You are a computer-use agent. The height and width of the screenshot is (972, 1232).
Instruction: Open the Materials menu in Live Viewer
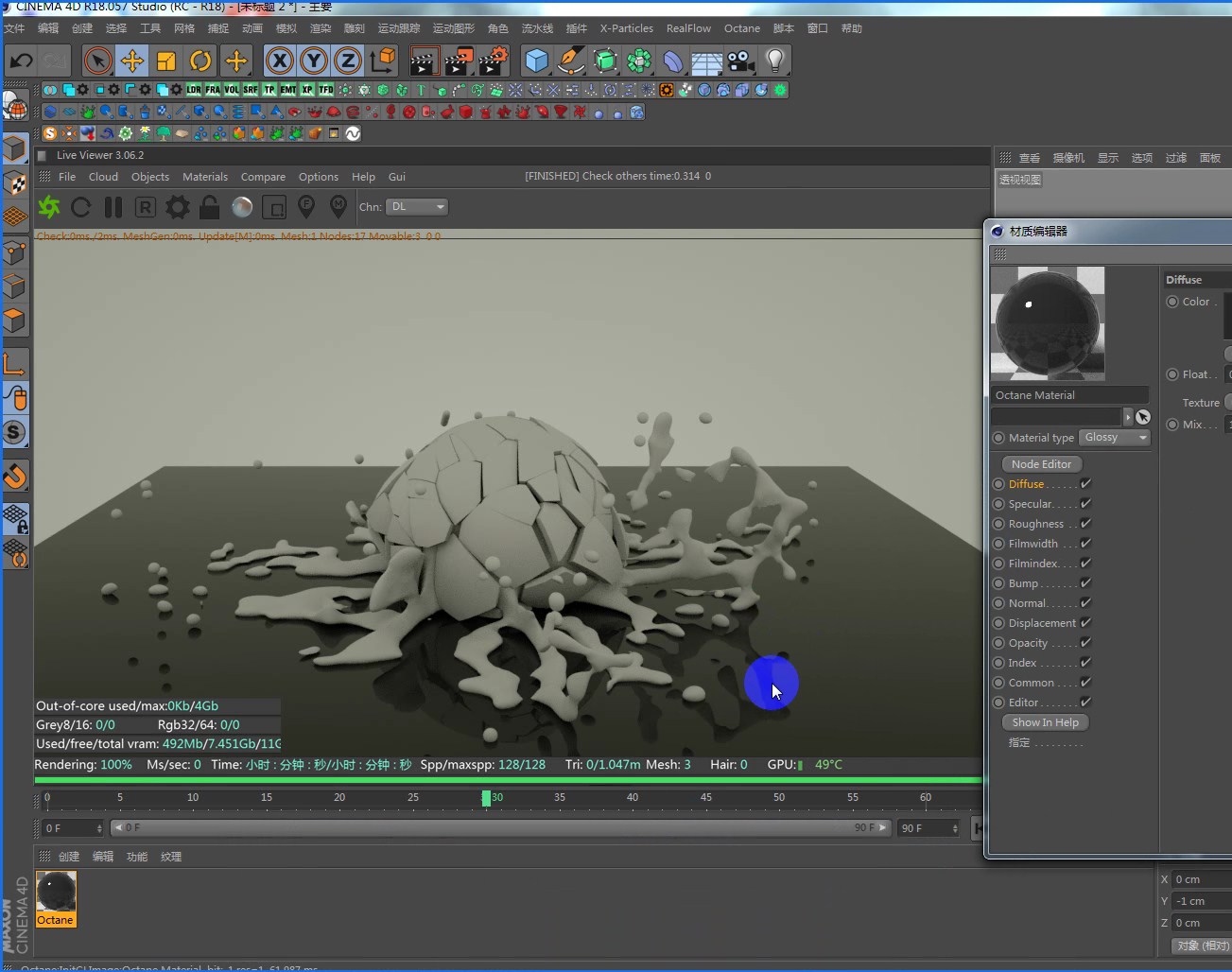[x=205, y=177]
